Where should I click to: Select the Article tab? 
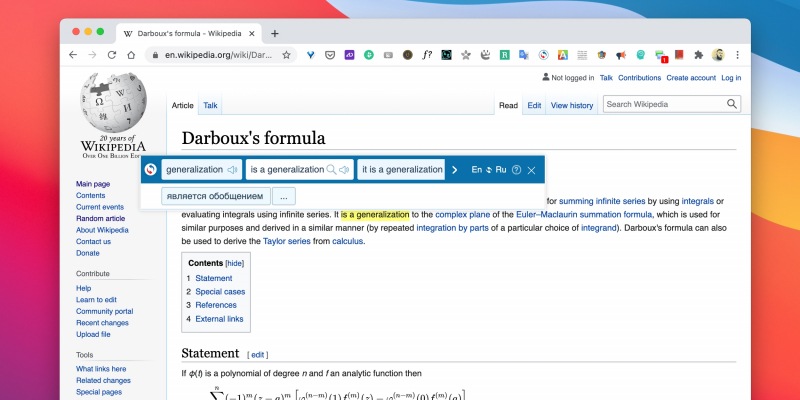point(183,105)
